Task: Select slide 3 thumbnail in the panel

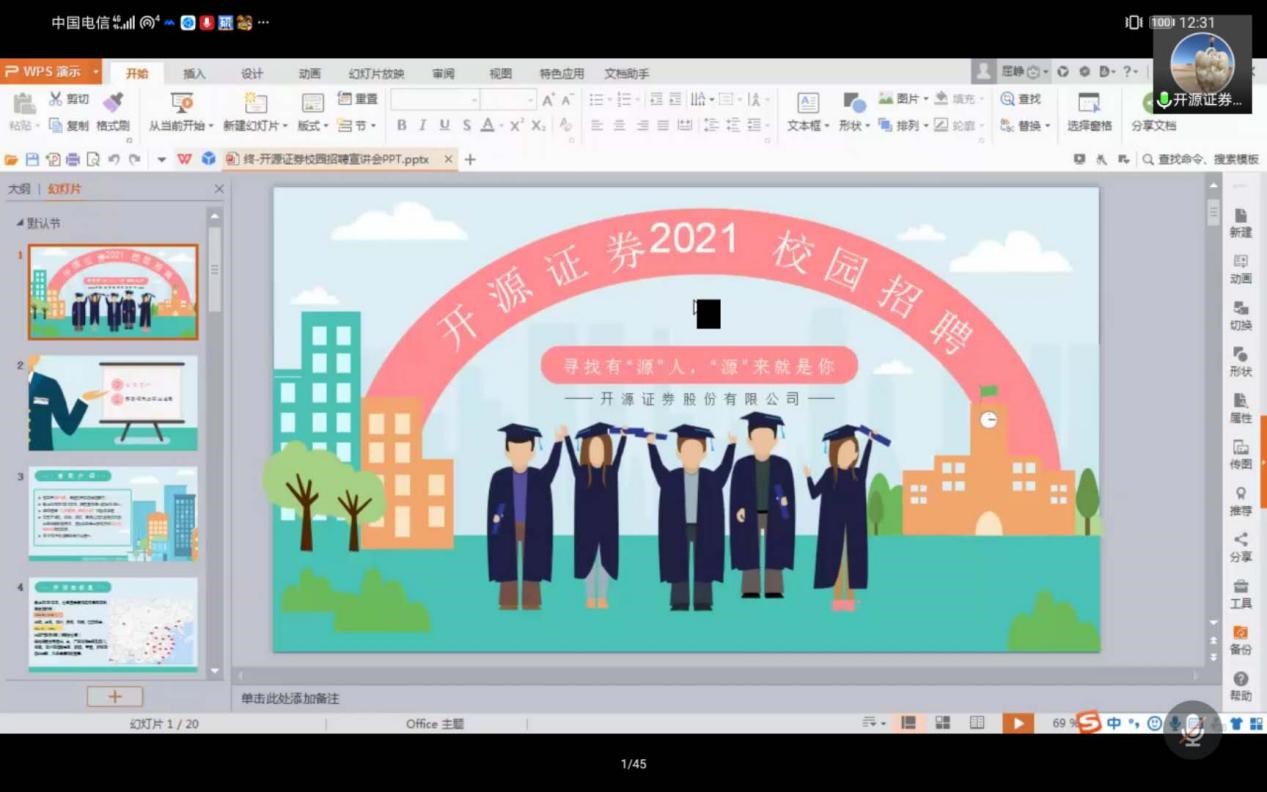Action: [x=113, y=514]
